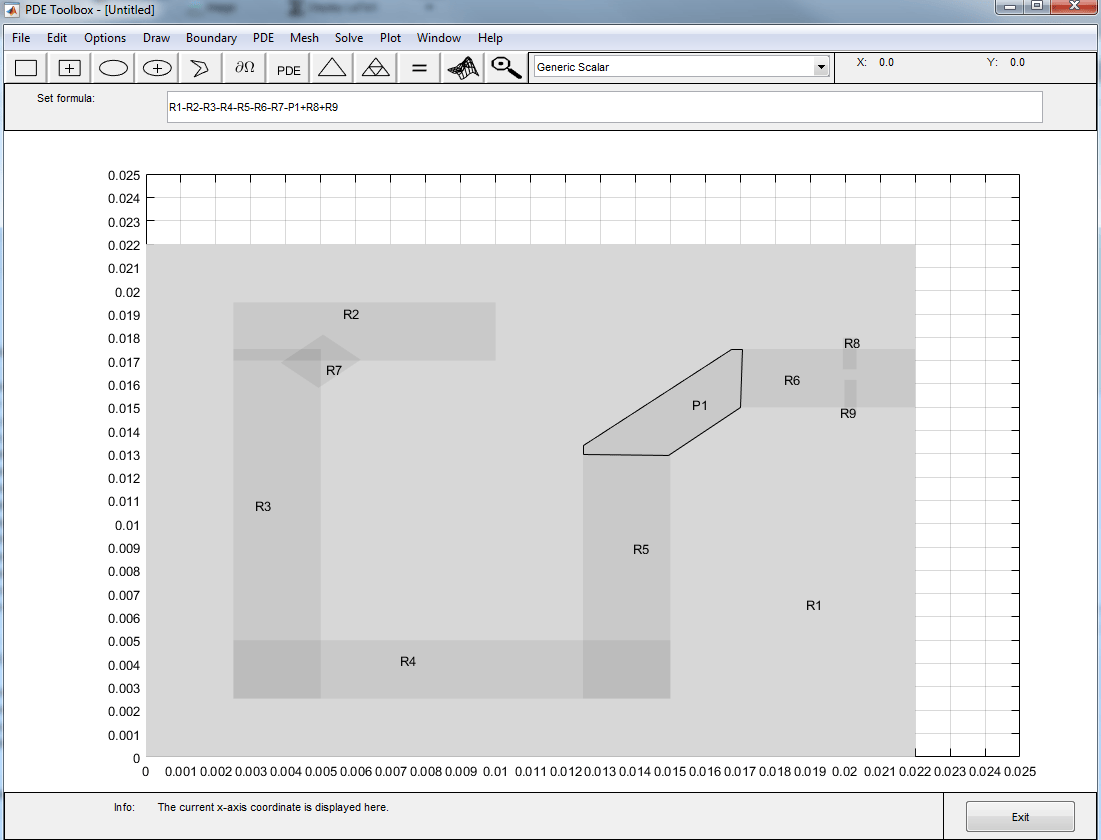1101x840 pixels.
Task: Click inside the Set formula field
Action: point(605,107)
